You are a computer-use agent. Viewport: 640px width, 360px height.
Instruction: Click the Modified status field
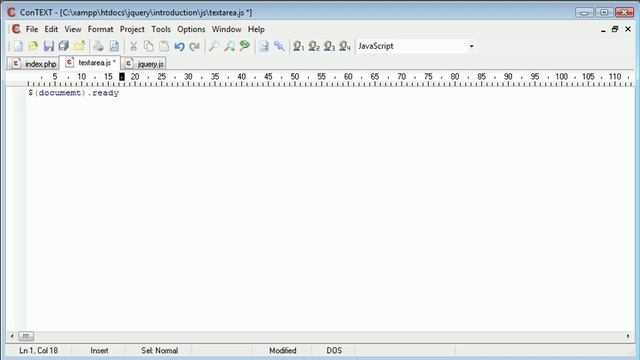282,351
